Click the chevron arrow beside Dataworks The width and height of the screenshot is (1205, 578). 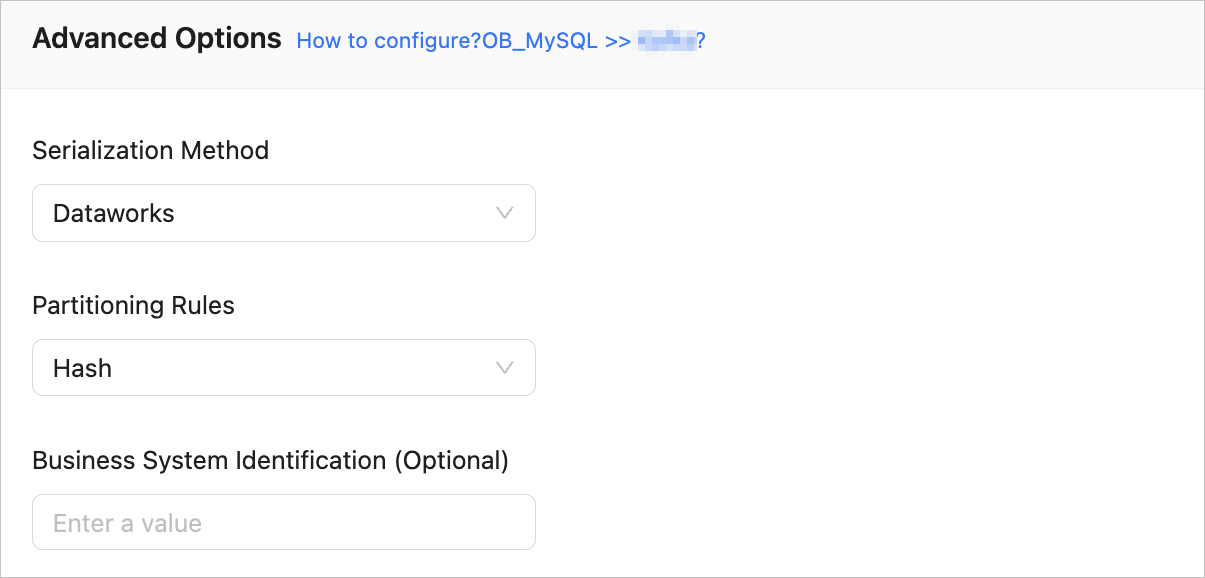coord(505,213)
